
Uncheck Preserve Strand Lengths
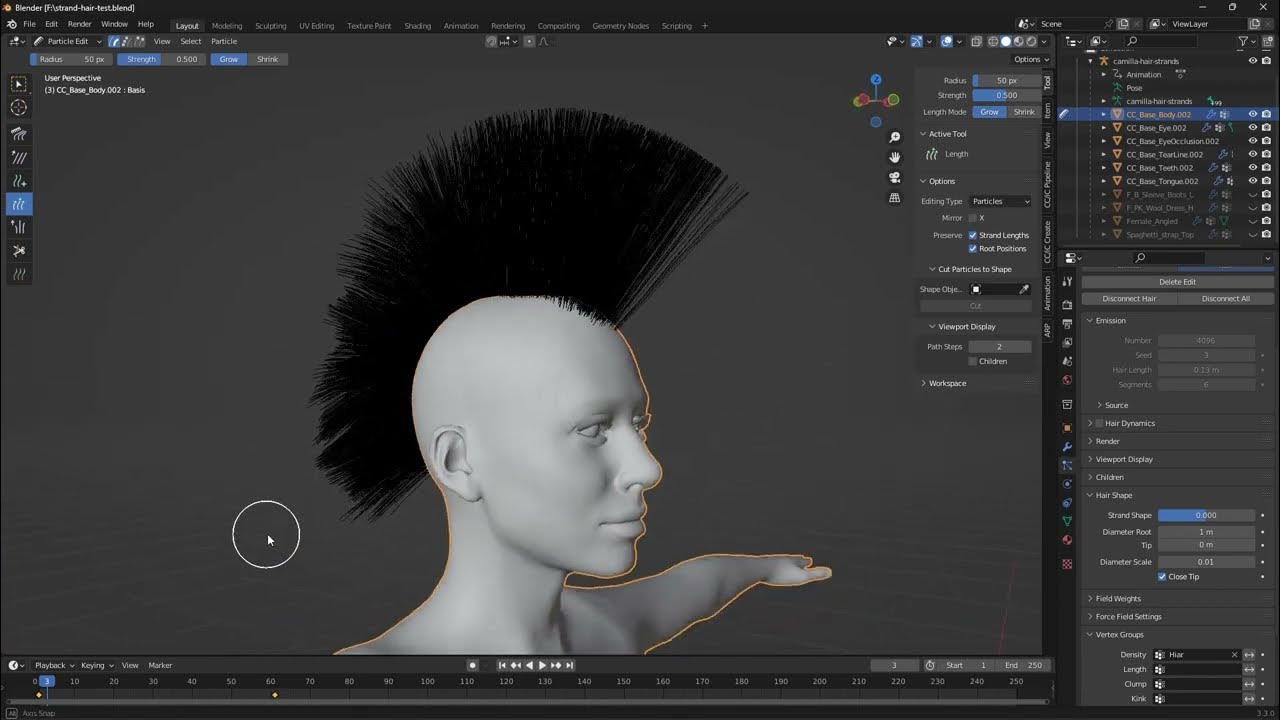coord(972,235)
